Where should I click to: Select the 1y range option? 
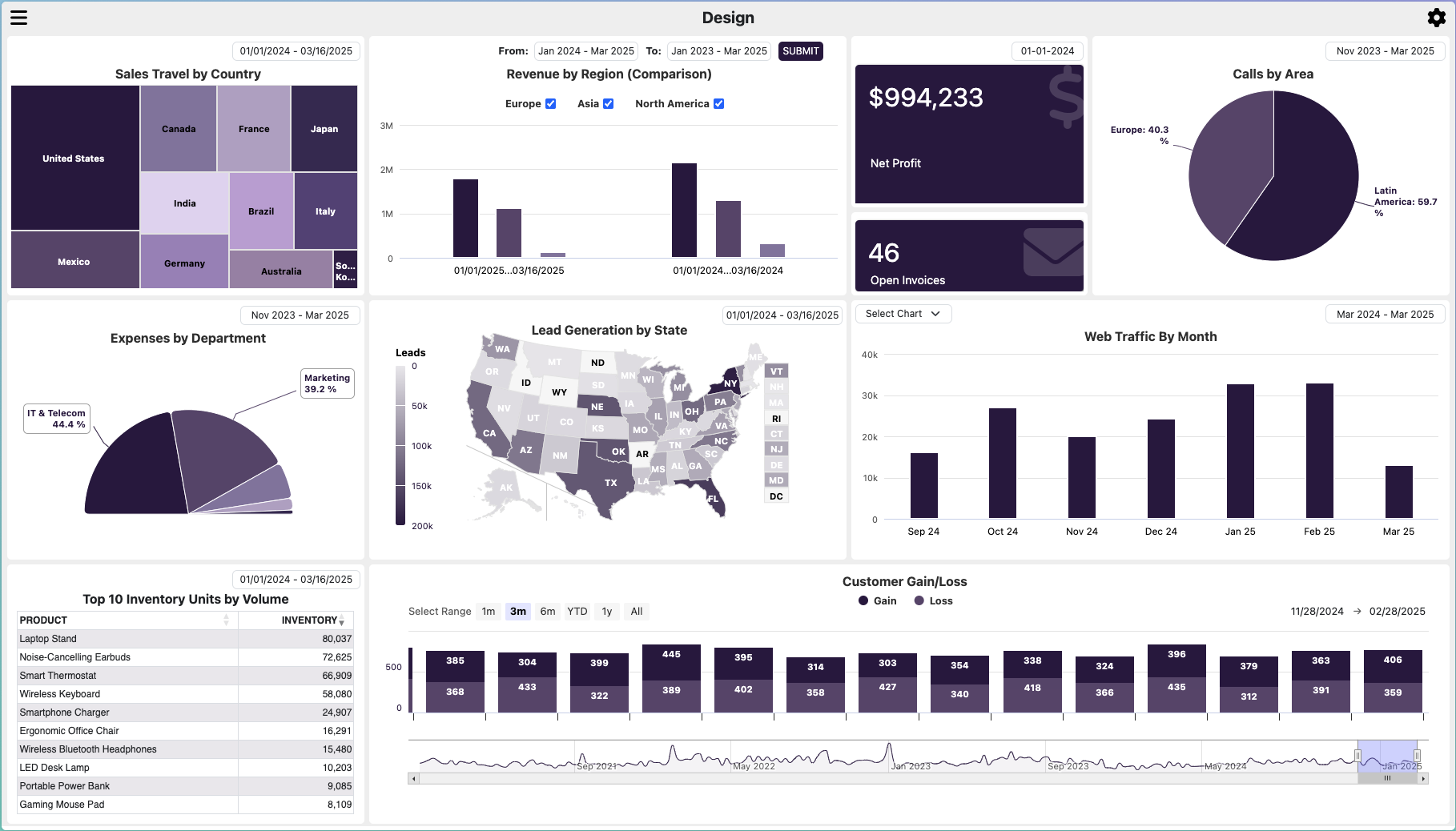(x=606, y=611)
